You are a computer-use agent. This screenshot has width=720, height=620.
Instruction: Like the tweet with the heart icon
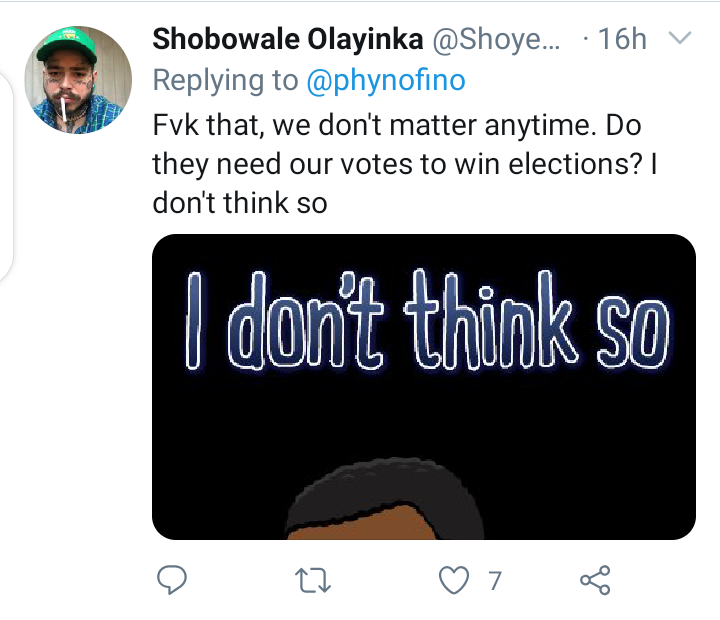[x=455, y=579]
